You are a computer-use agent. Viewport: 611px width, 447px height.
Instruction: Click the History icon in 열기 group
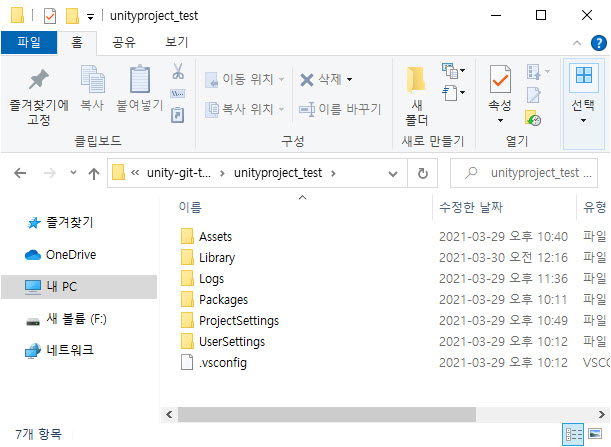[x=533, y=118]
